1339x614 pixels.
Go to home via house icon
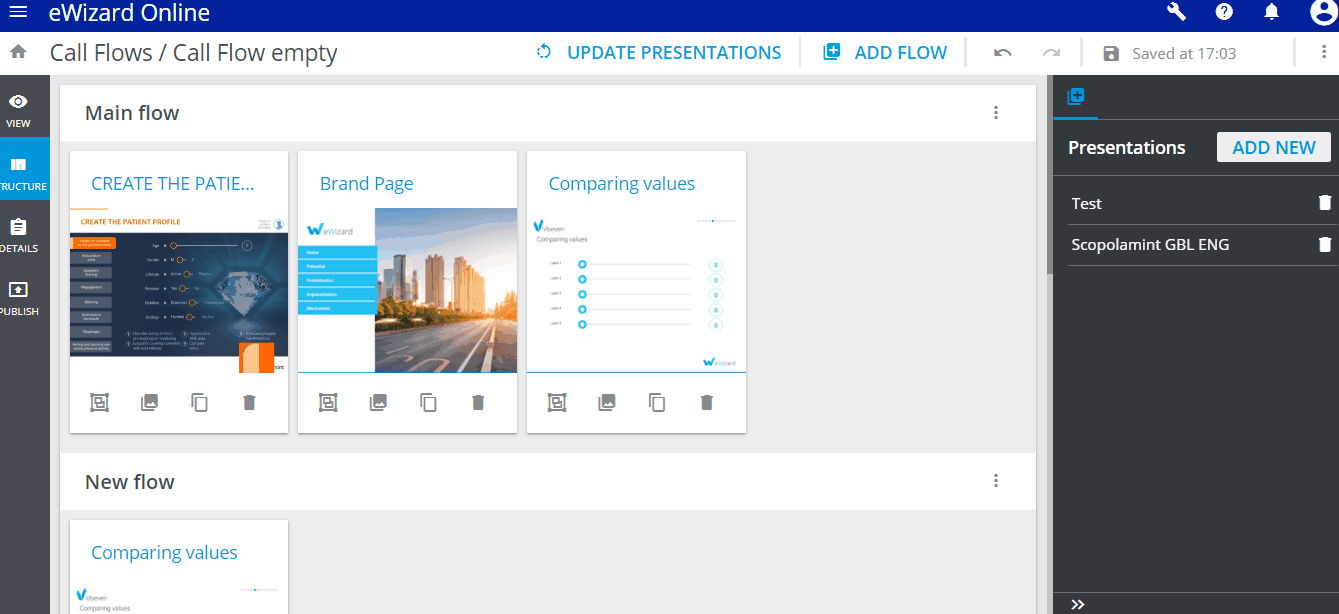click(17, 52)
